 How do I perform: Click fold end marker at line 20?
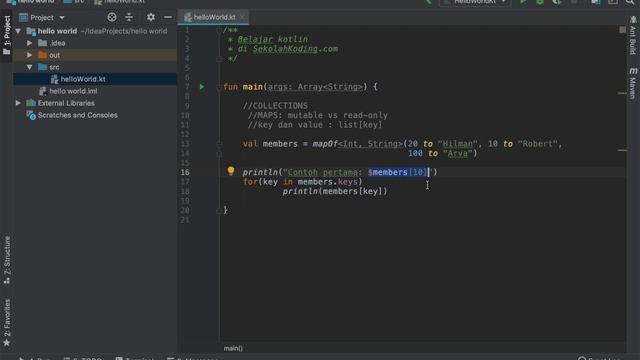coord(219,211)
